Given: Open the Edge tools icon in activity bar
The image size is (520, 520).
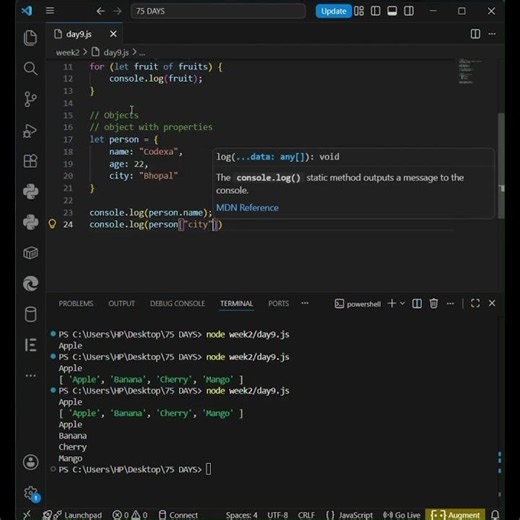Looking at the screenshot, I should coord(30,284).
